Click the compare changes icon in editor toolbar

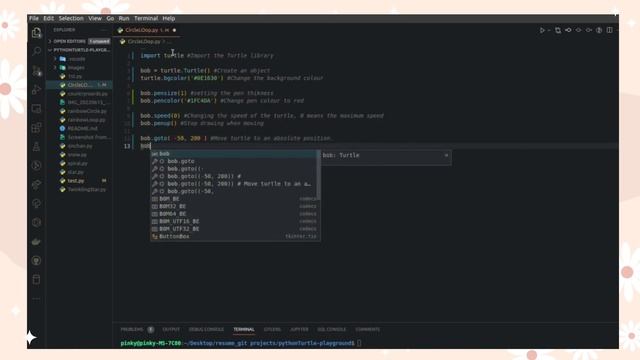point(558,30)
